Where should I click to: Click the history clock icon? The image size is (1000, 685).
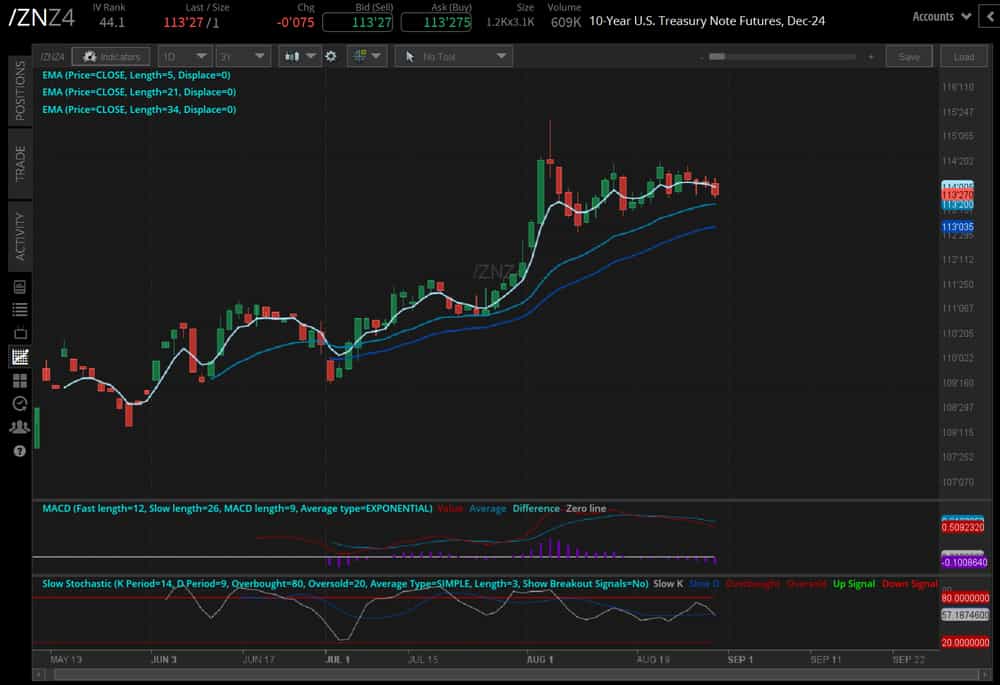coord(18,403)
